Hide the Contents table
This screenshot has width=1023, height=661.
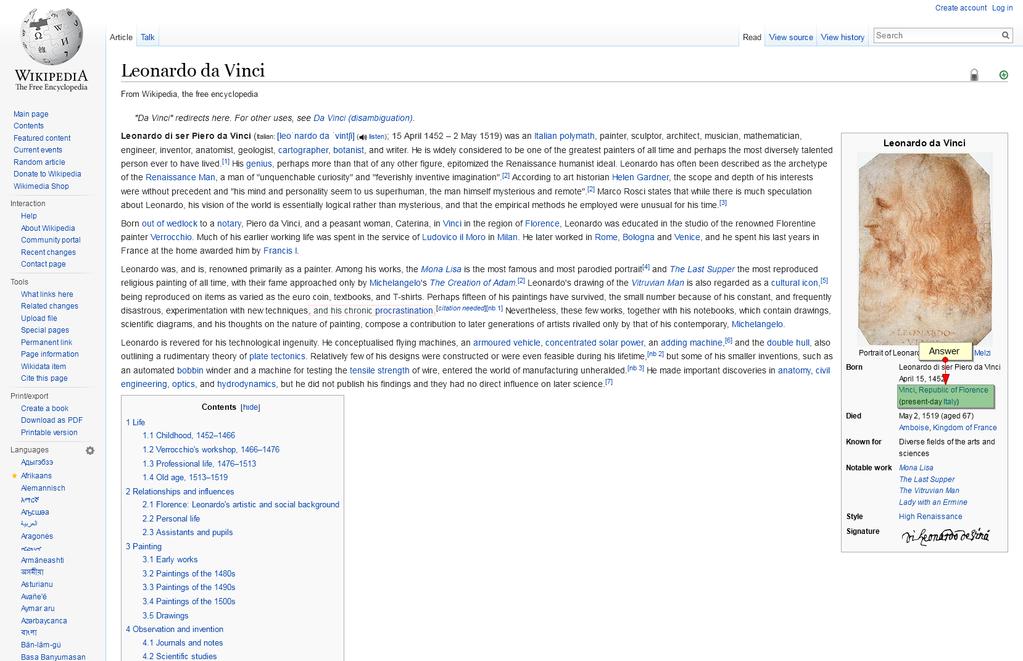click(x=251, y=407)
